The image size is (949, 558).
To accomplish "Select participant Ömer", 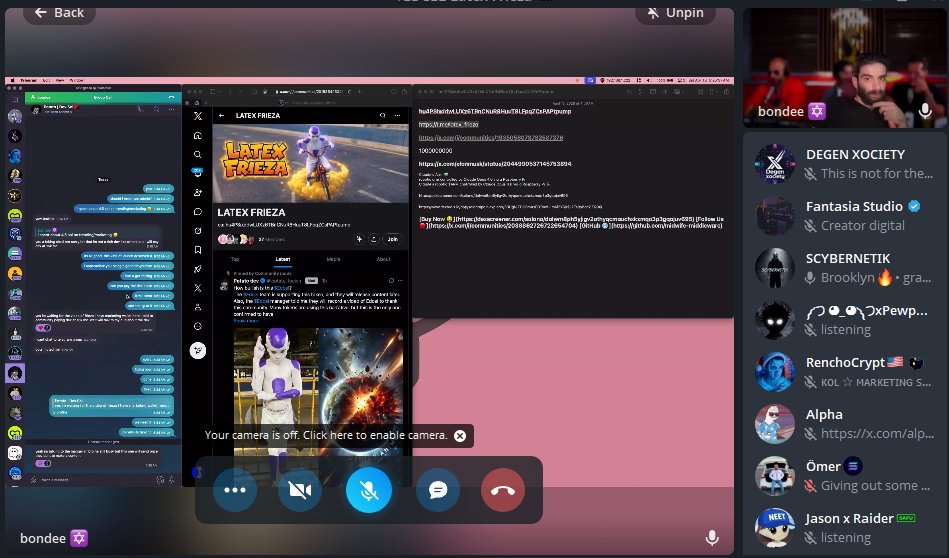I will click(x=845, y=476).
